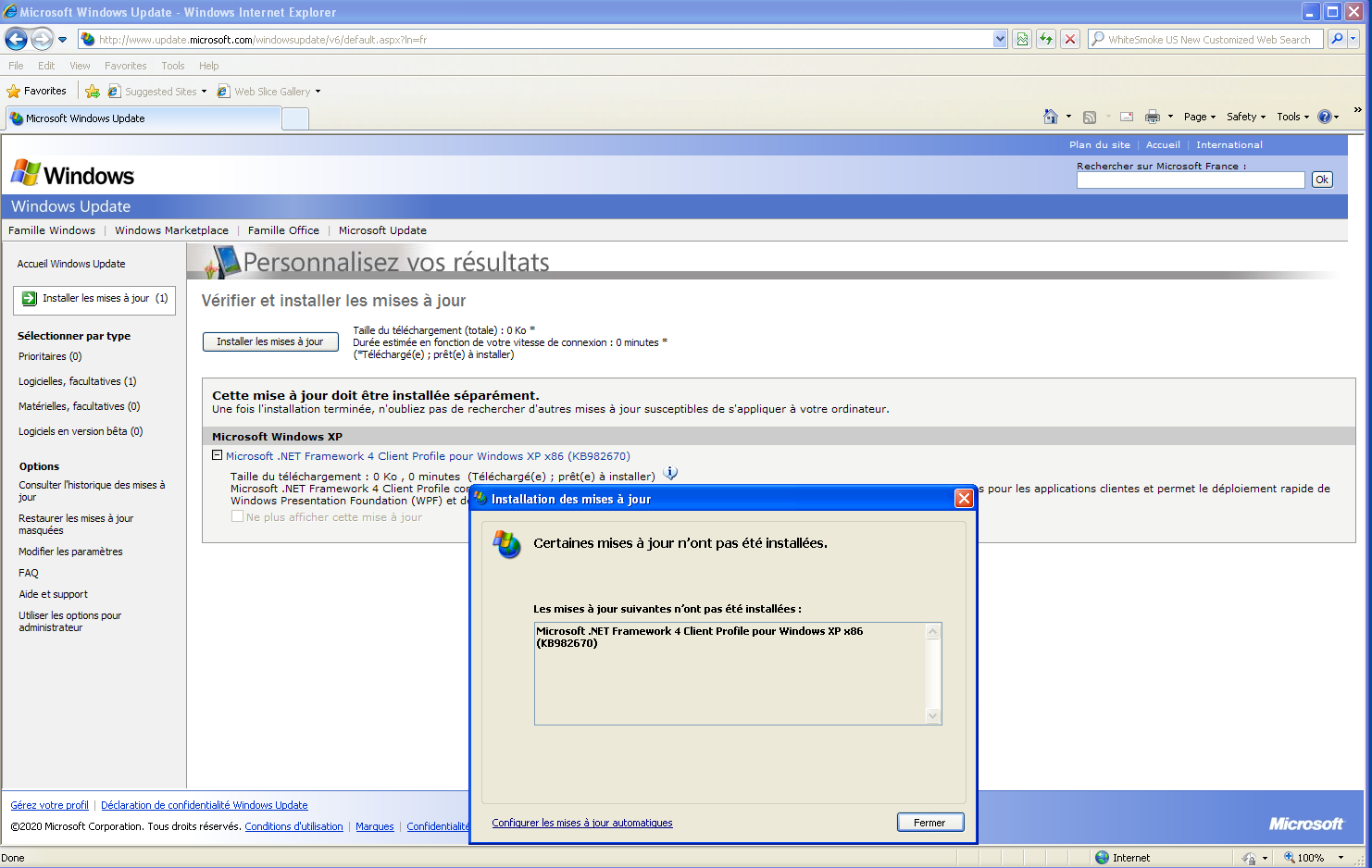The height and width of the screenshot is (868, 1372).
Task: Collapse the .NET Framework 4 update entry
Action: pos(218,455)
